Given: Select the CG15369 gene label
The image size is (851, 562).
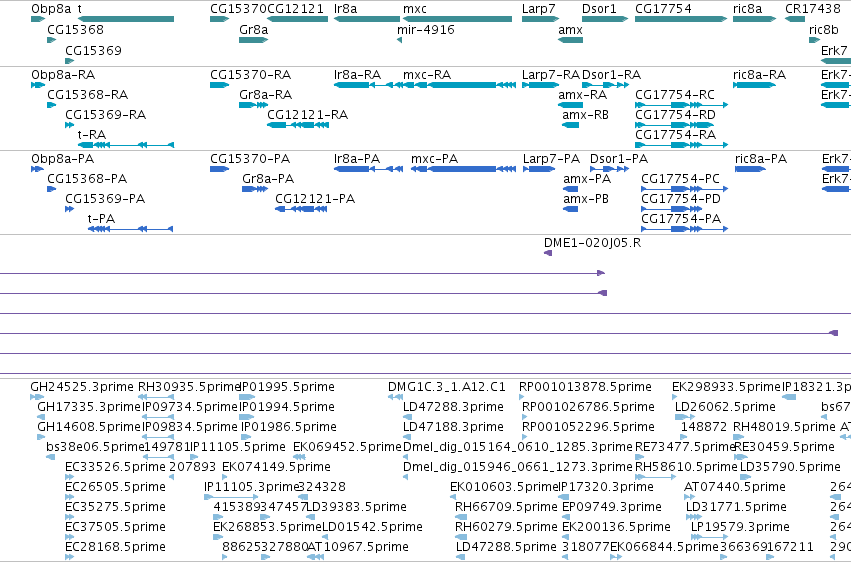Looking at the screenshot, I should (93, 50).
